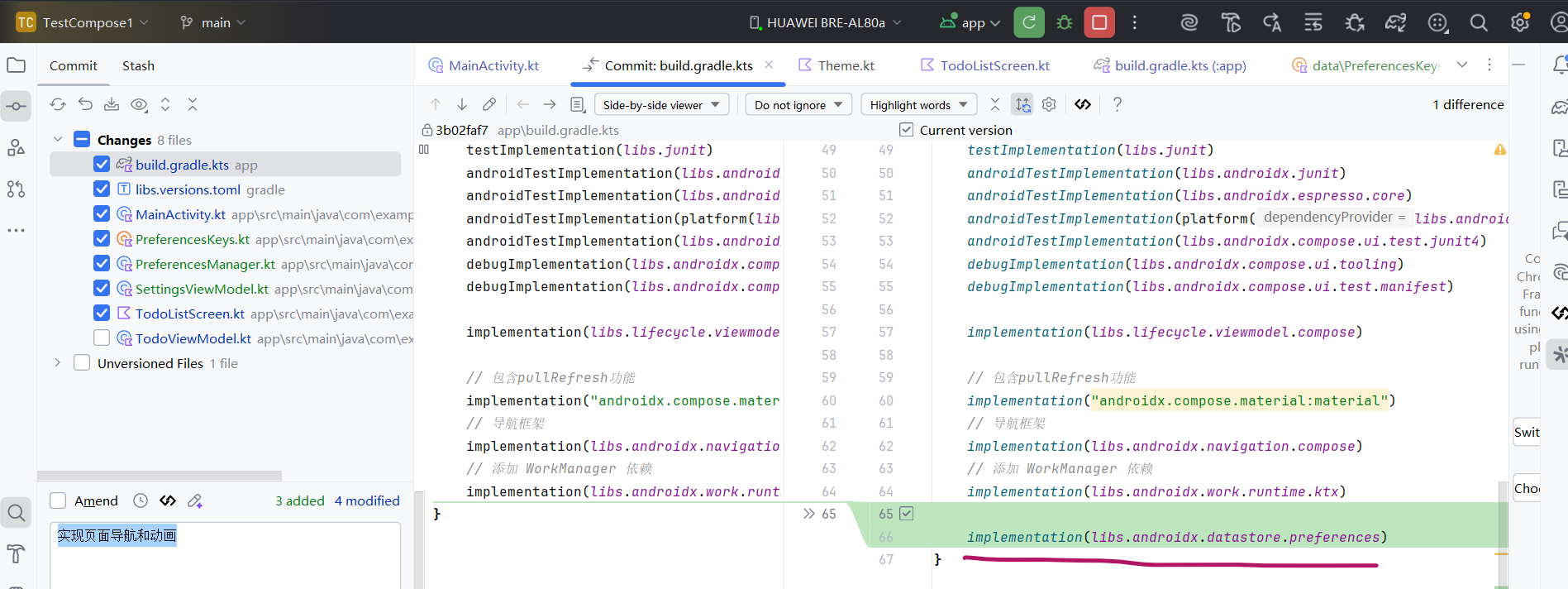The height and width of the screenshot is (589, 1568).
Task: Check the TodoViewModel.kt checkbox
Action: (x=102, y=338)
